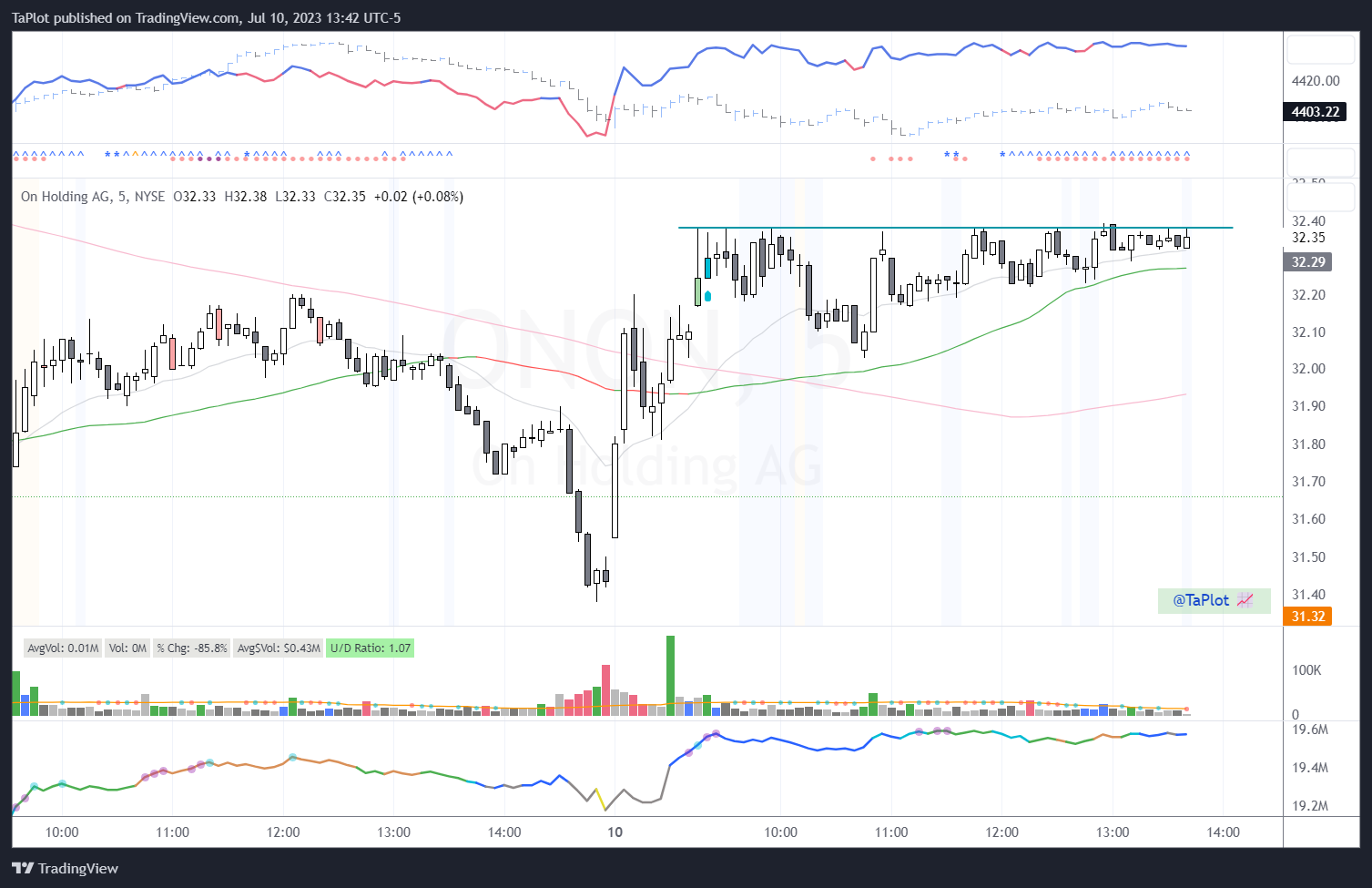Click the teal dot marker below the wide green candle

pos(707,295)
